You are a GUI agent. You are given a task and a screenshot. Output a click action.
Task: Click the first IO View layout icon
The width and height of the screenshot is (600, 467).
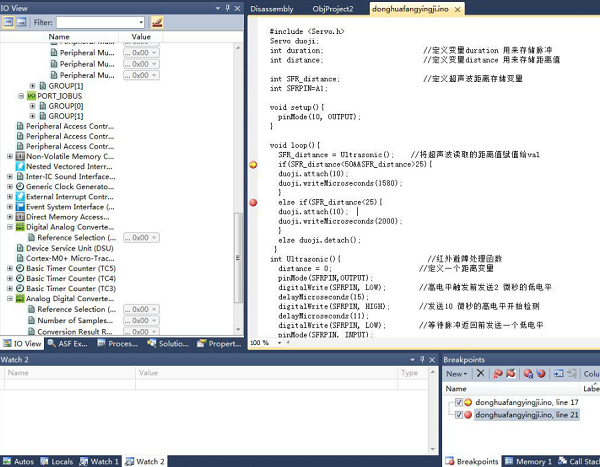(x=8, y=21)
